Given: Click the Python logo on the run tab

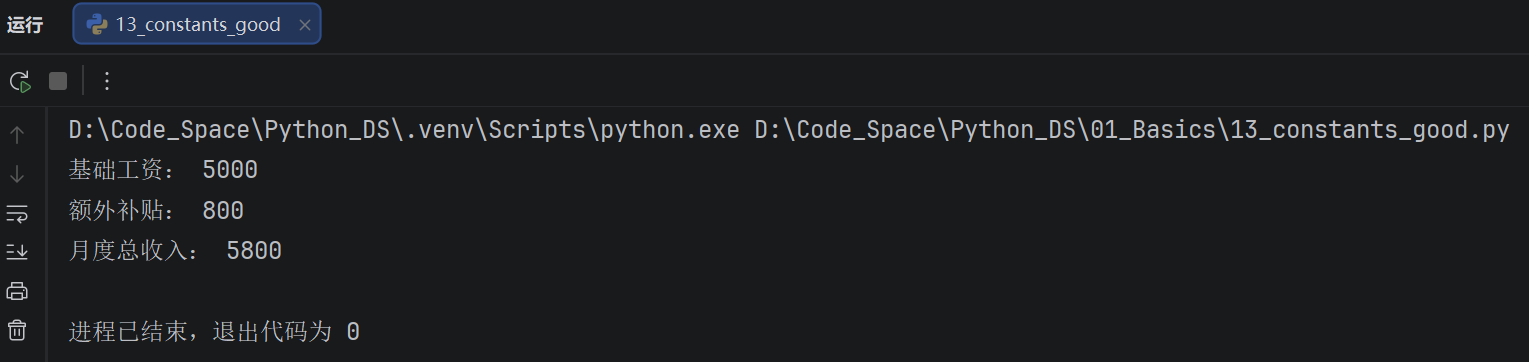Looking at the screenshot, I should (97, 24).
